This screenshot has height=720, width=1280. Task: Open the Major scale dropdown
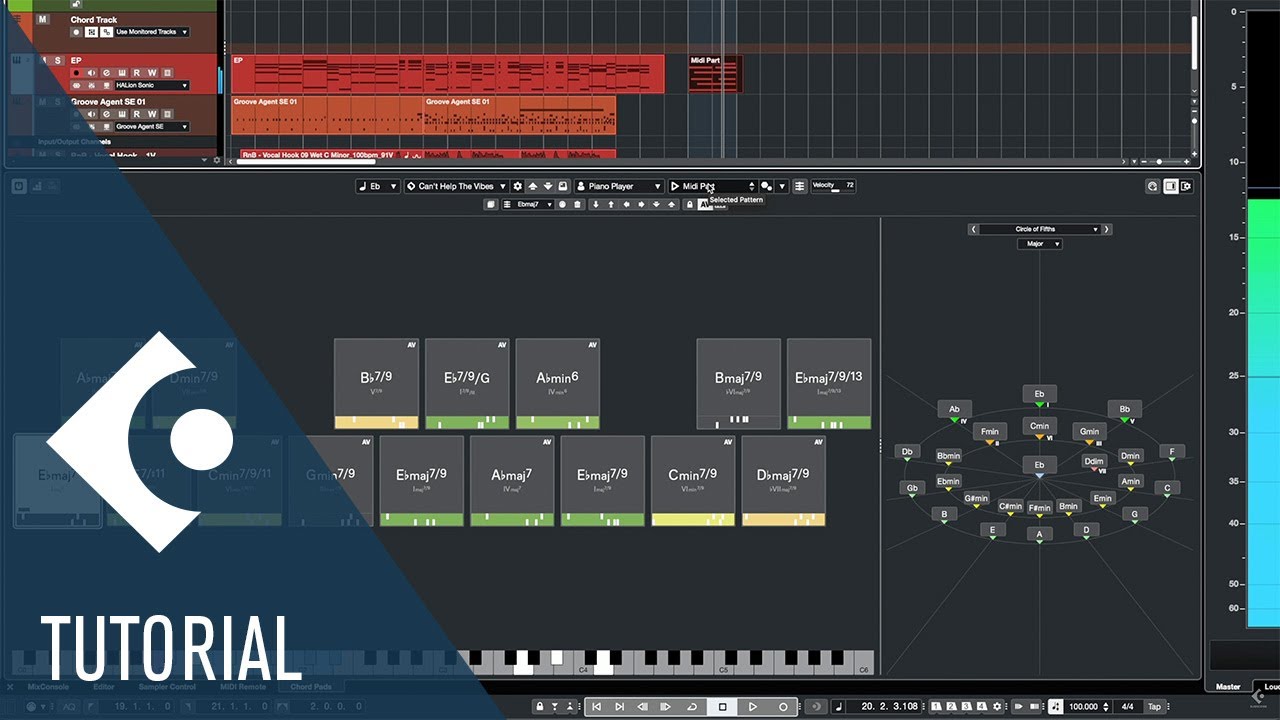pos(1040,244)
